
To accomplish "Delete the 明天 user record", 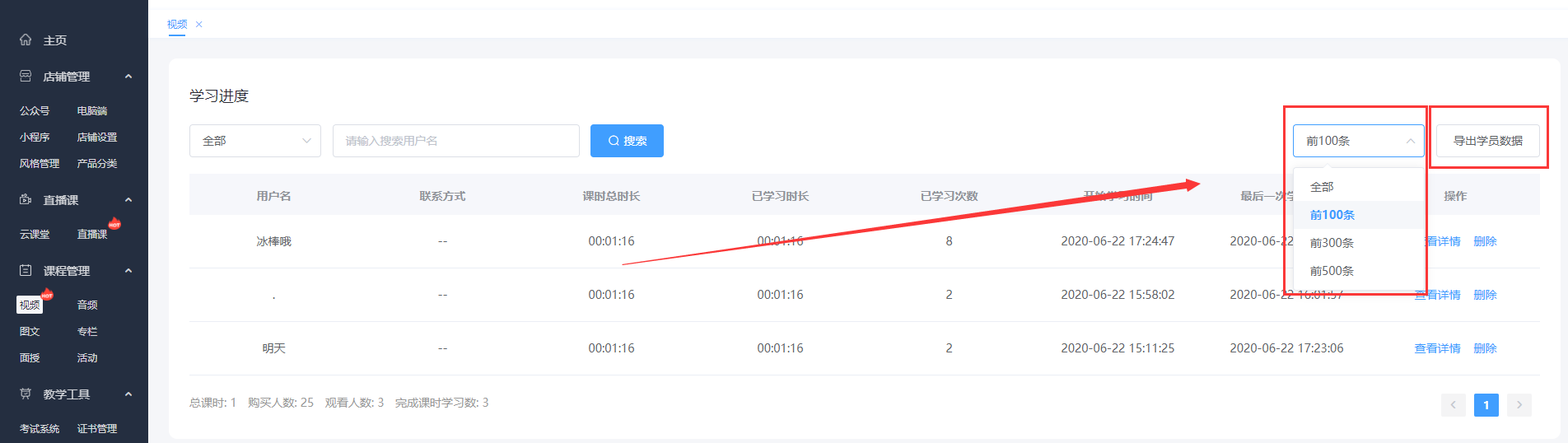I will [x=1485, y=348].
